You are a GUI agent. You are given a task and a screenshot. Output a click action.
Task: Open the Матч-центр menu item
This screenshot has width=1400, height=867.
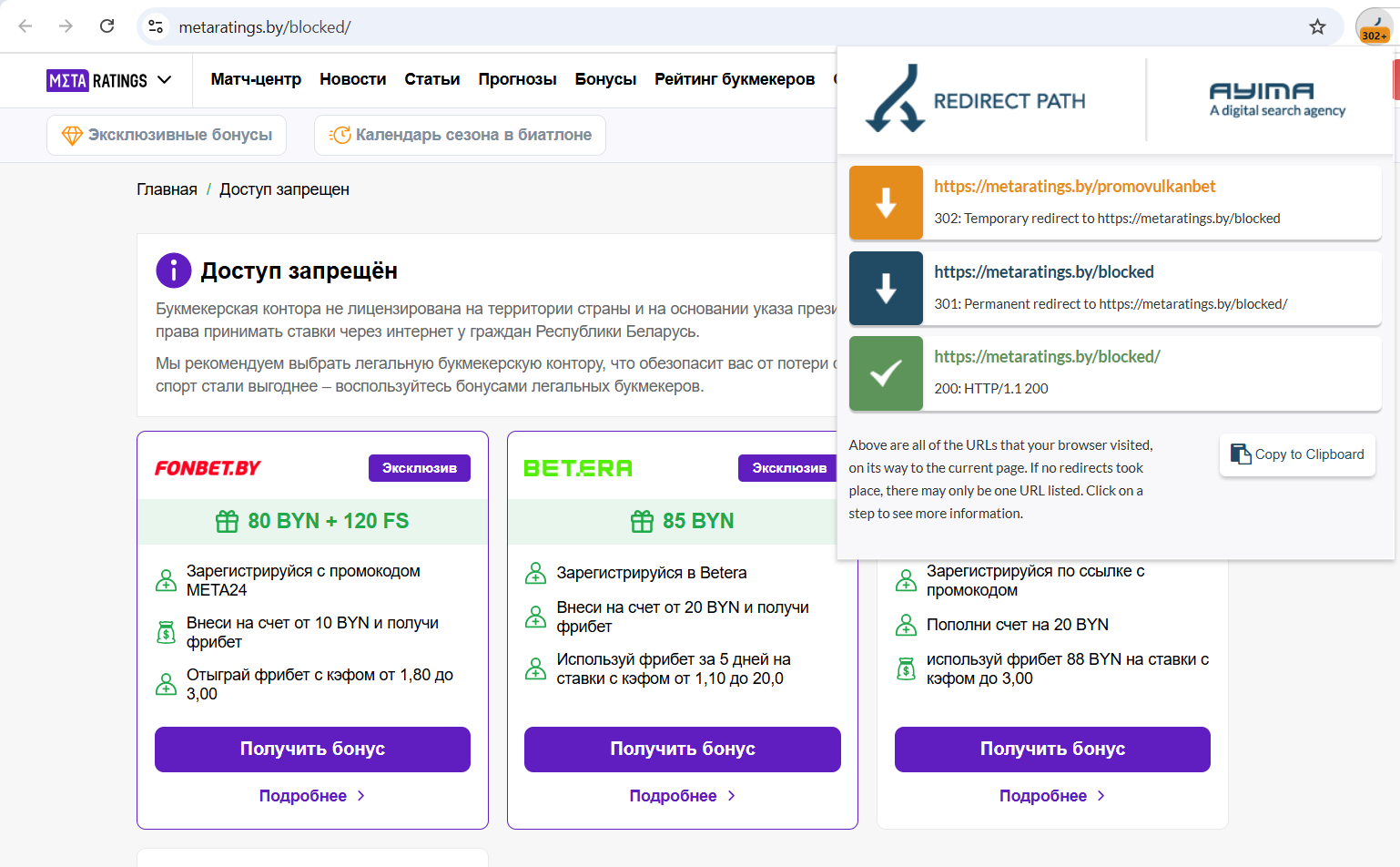(x=256, y=79)
